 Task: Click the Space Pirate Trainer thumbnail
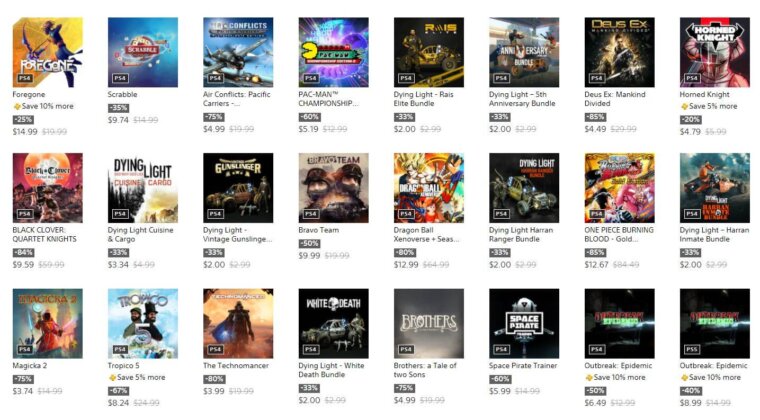click(x=524, y=324)
